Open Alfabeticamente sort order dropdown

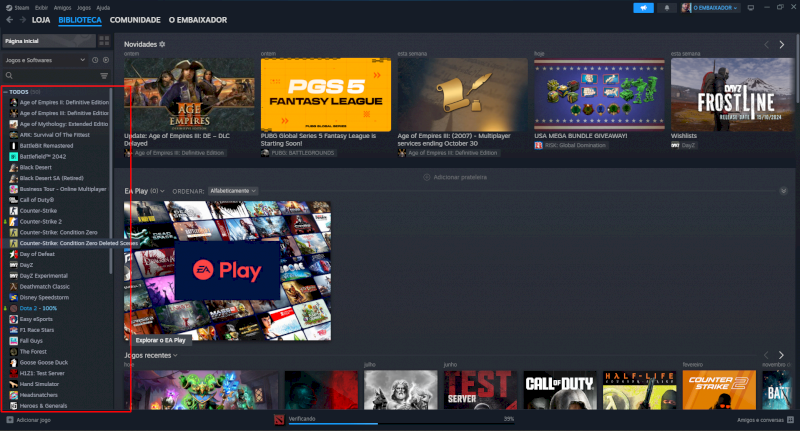pyautogui.click(x=233, y=191)
